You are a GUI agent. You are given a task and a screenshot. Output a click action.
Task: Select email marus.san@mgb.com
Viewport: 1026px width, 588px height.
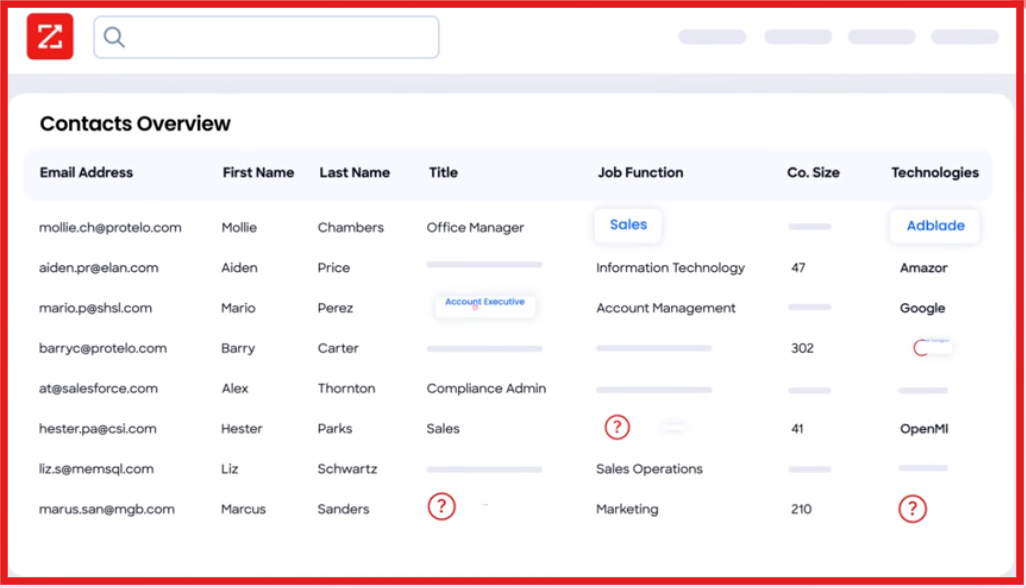pos(107,510)
